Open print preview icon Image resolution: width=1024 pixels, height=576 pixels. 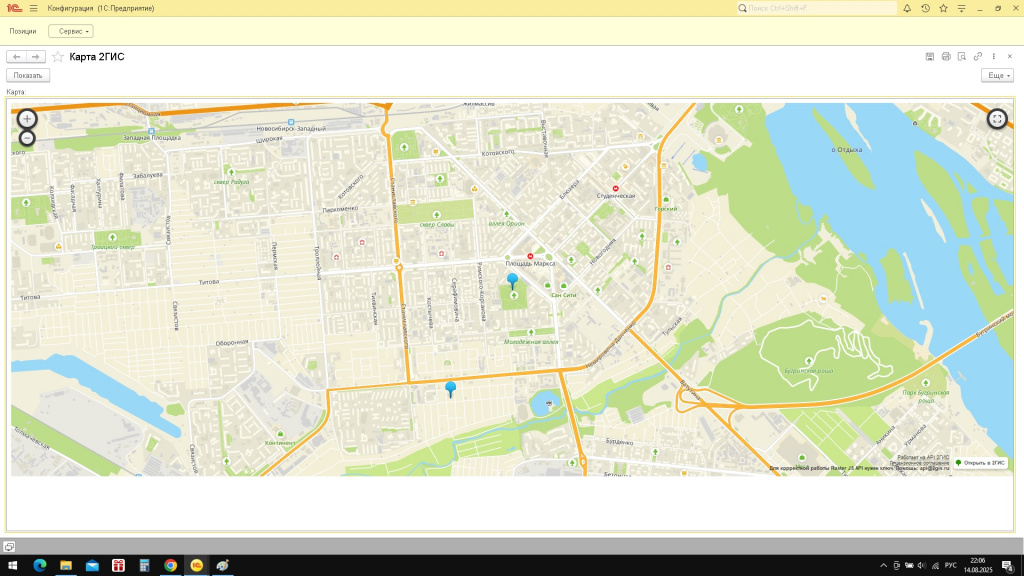pos(961,57)
